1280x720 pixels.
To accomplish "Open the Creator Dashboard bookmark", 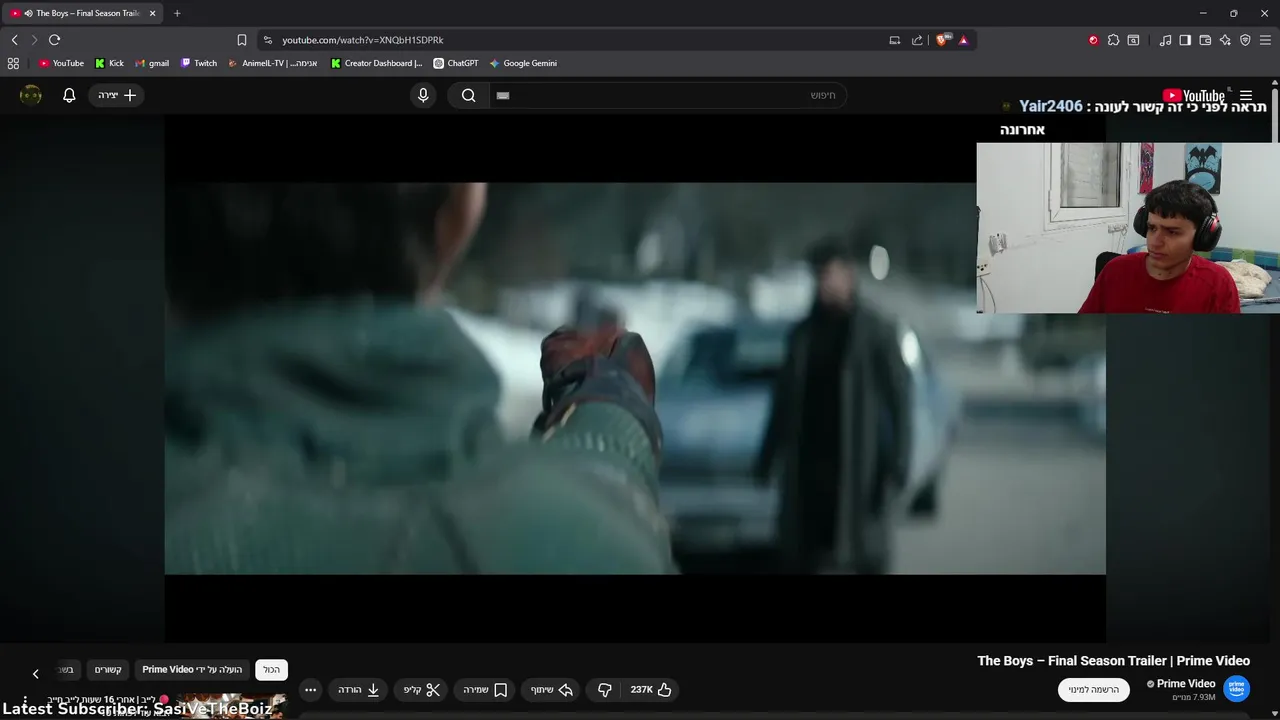I will (x=377, y=63).
